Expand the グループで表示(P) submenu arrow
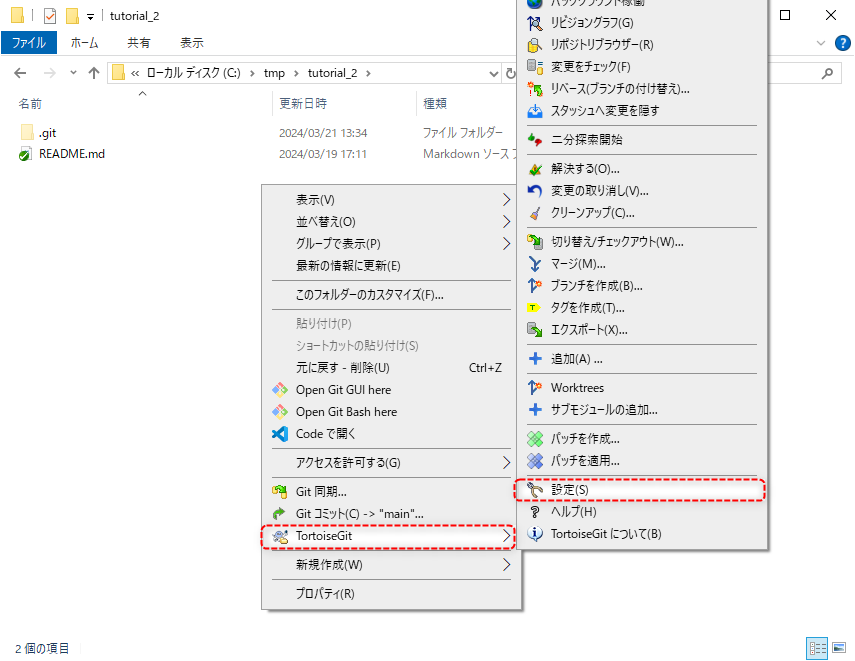The width and height of the screenshot is (855, 661). (x=506, y=243)
